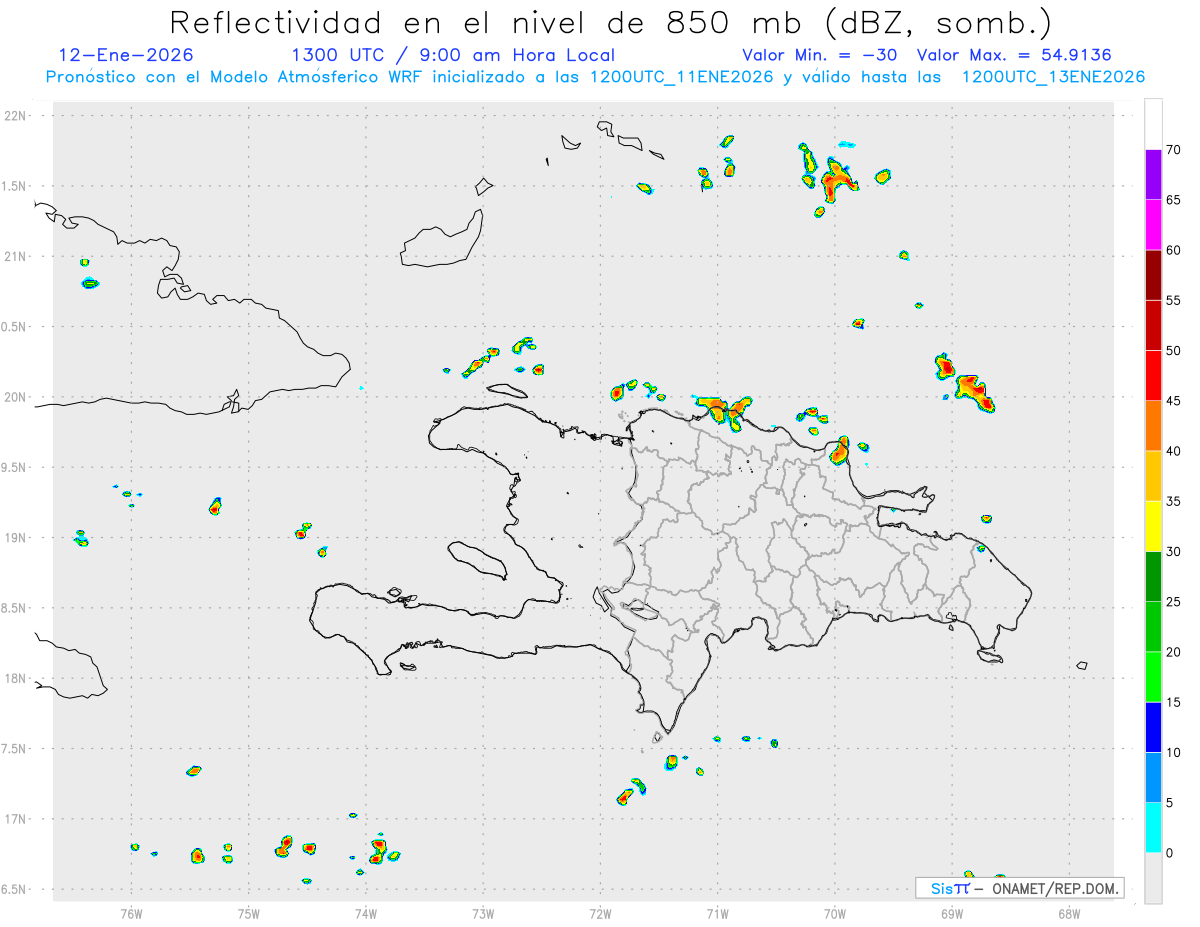Click the colorbar label "65"
This screenshot has height=927, width=1200.
[1174, 200]
